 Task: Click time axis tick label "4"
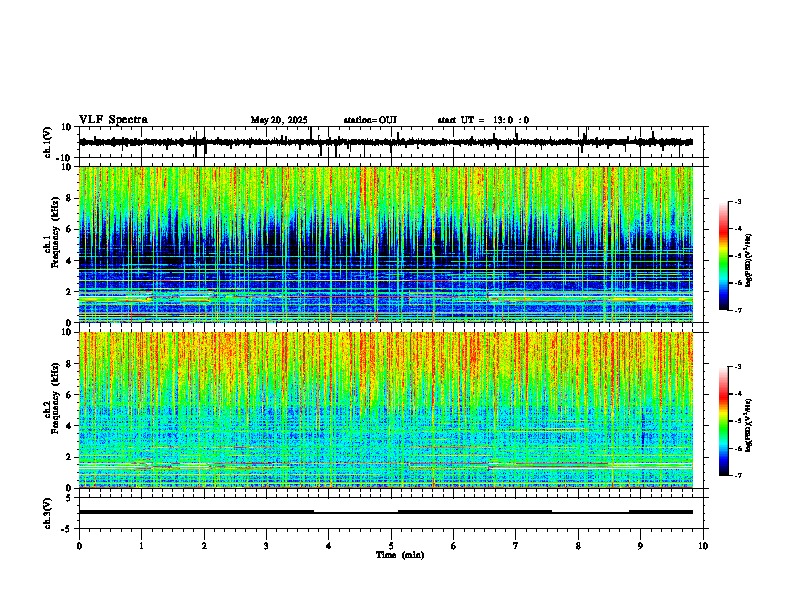click(329, 546)
